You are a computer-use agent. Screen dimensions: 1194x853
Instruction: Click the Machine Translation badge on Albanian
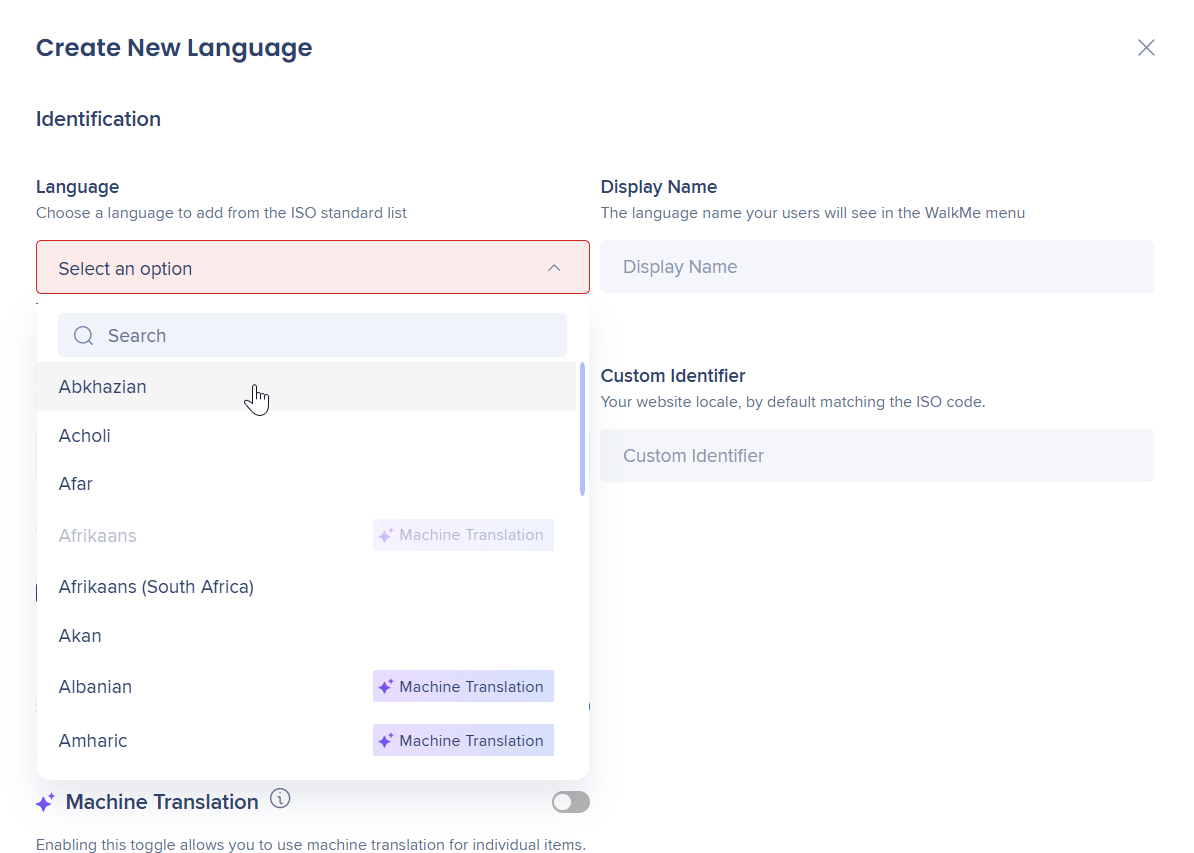463,687
